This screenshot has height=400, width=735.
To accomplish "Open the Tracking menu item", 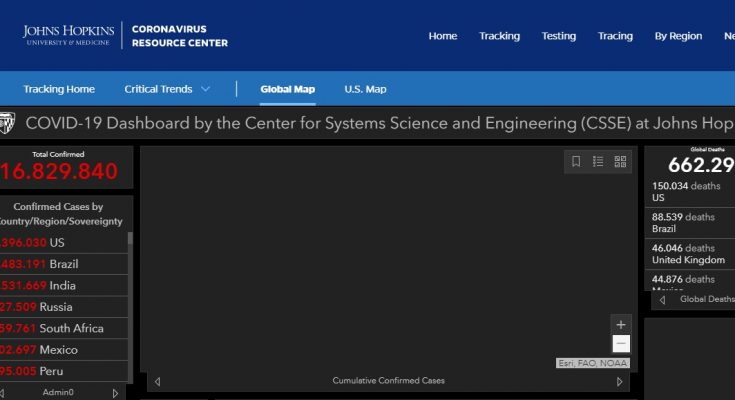I will click(x=499, y=36).
